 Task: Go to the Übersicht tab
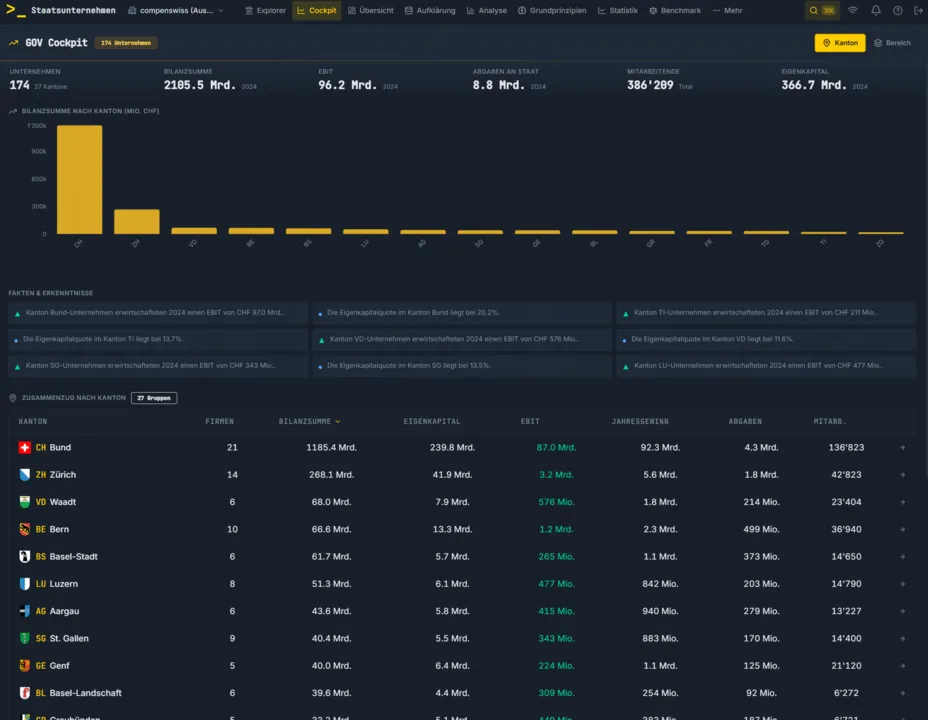[x=370, y=11]
